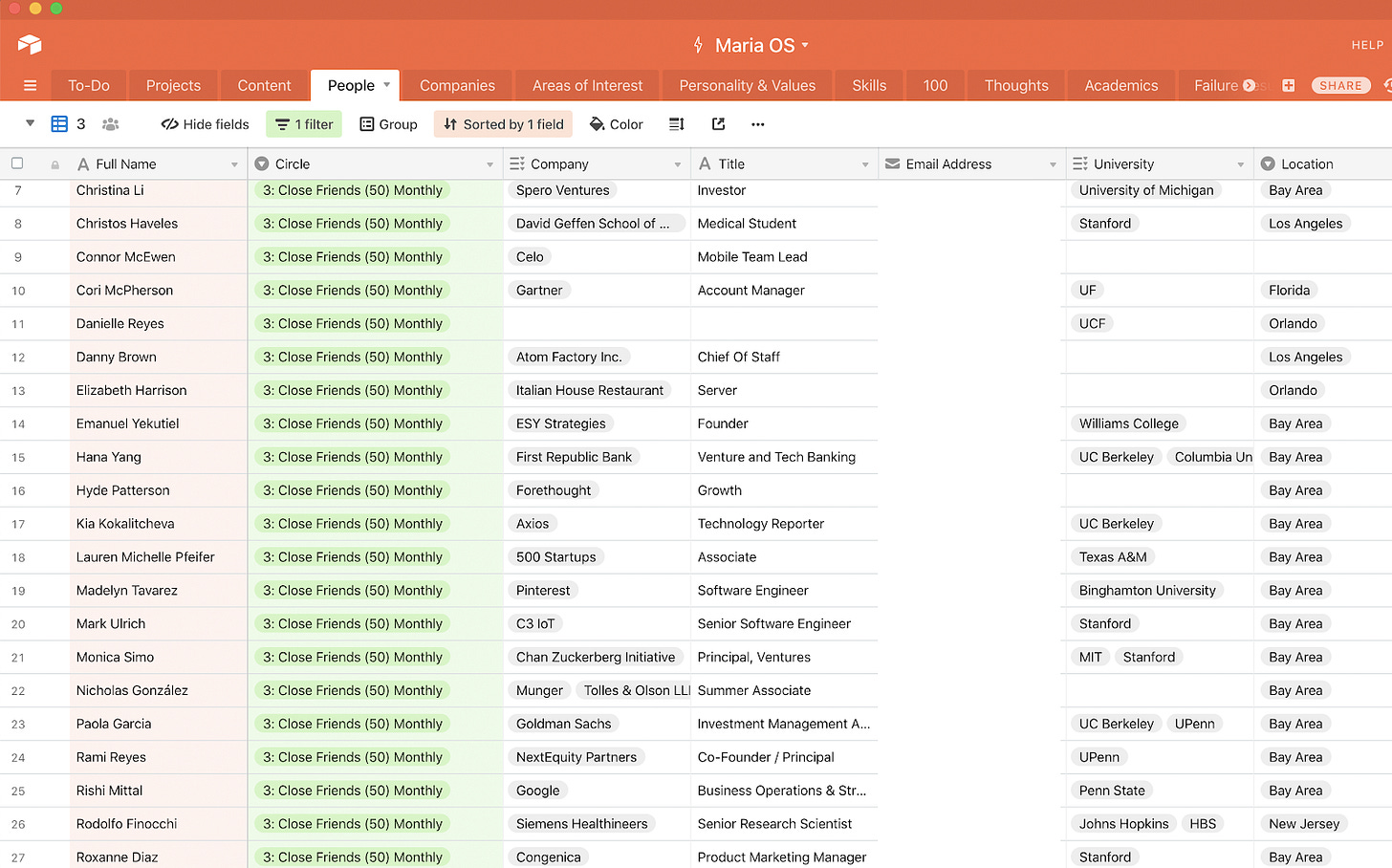Select Mark Ulrich Circle green tag

(x=353, y=624)
